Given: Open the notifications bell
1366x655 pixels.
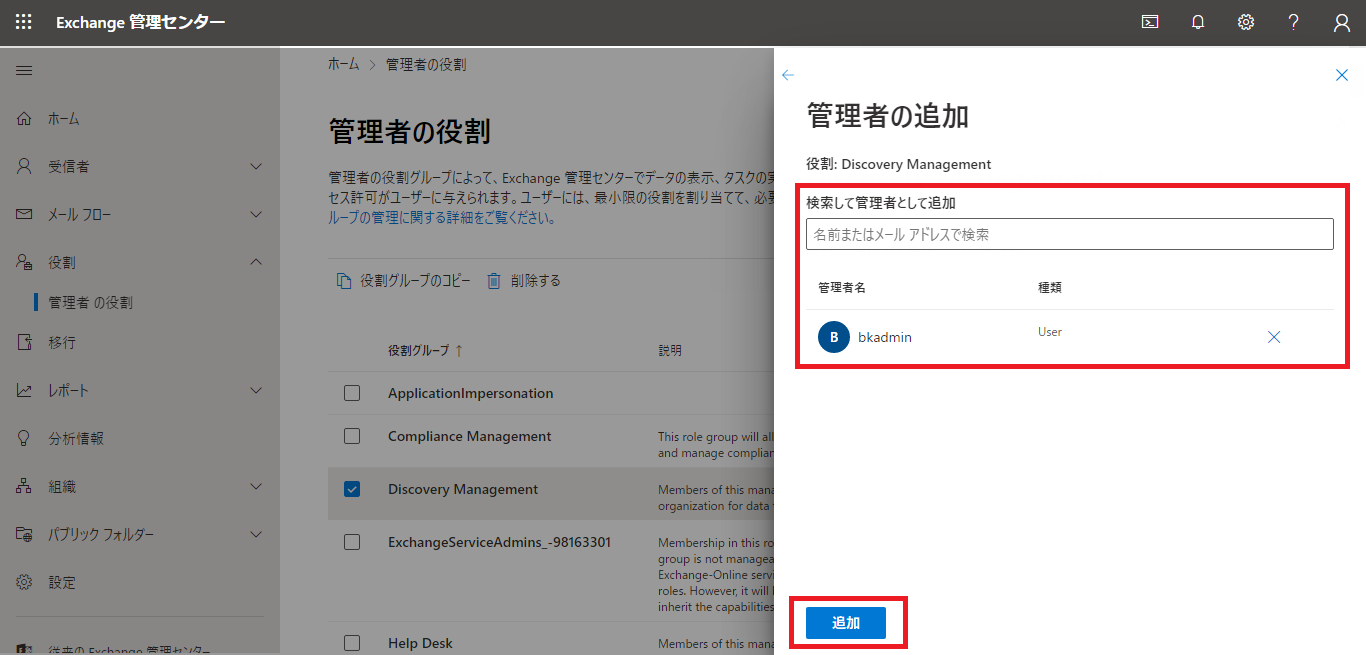Looking at the screenshot, I should coord(1198,22).
